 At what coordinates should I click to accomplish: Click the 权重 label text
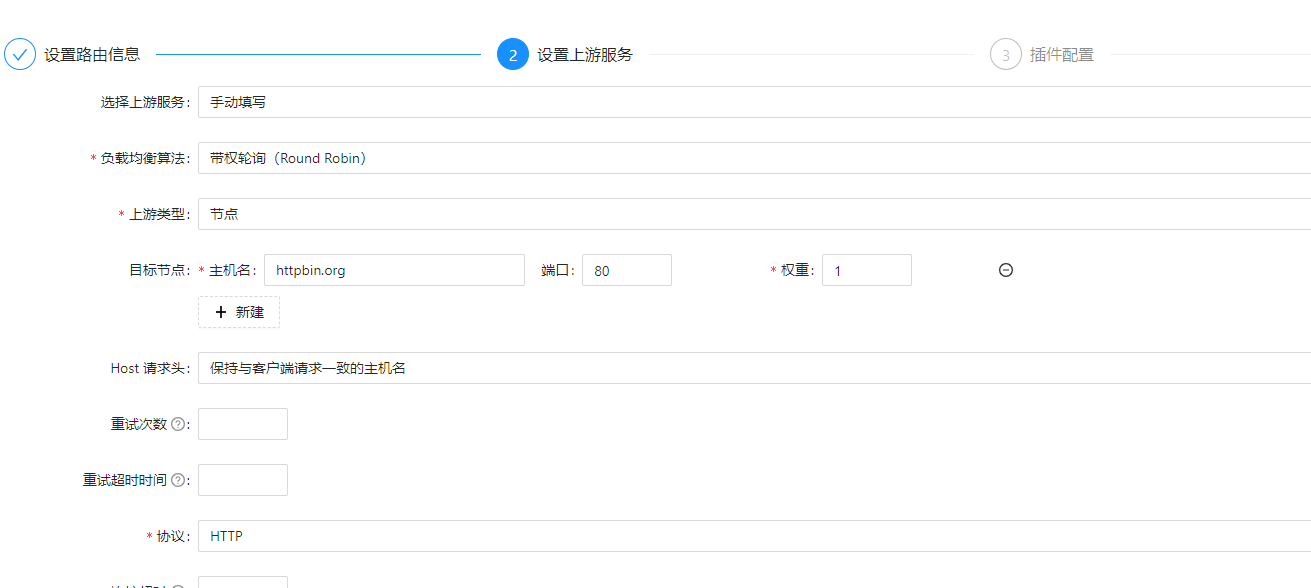click(x=796, y=270)
